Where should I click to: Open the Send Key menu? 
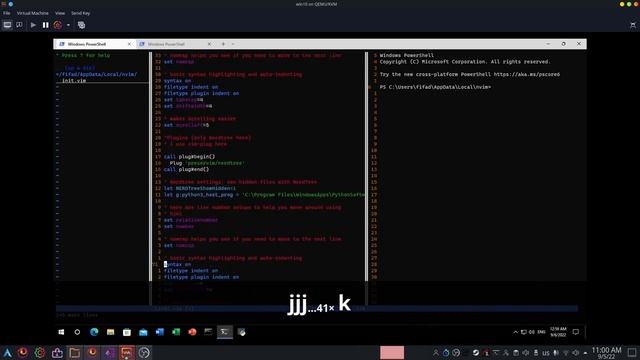(80, 13)
